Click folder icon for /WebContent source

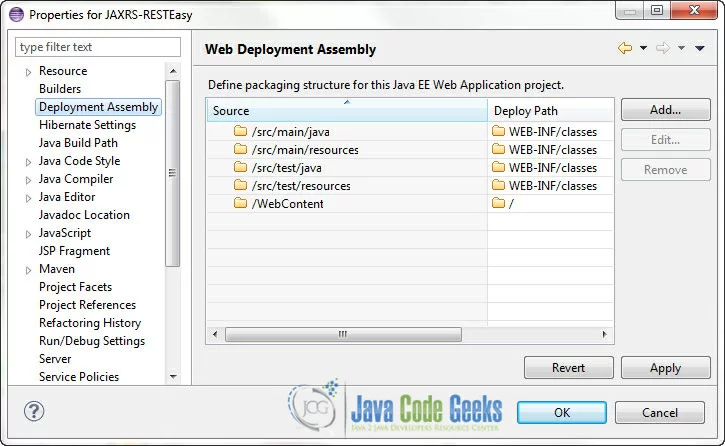coord(240,203)
